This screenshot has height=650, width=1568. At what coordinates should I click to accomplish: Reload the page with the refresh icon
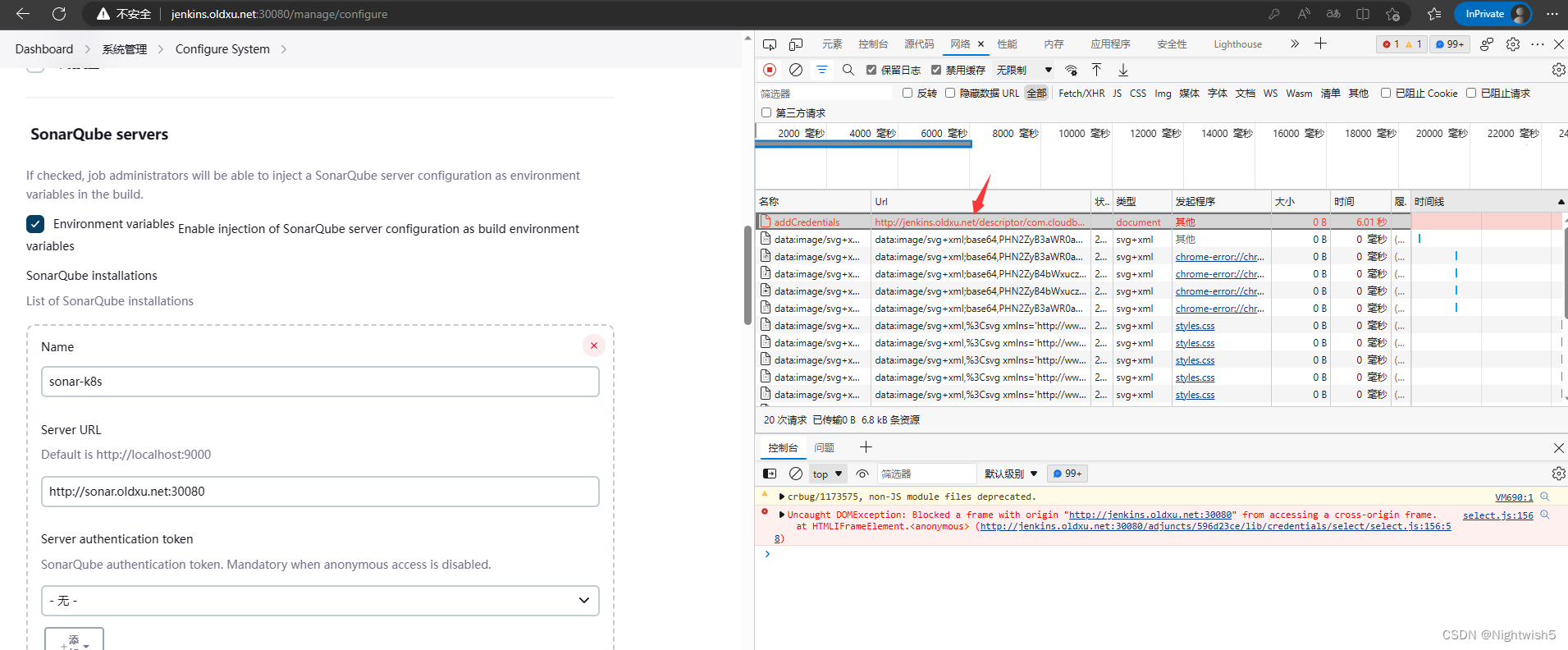59,14
